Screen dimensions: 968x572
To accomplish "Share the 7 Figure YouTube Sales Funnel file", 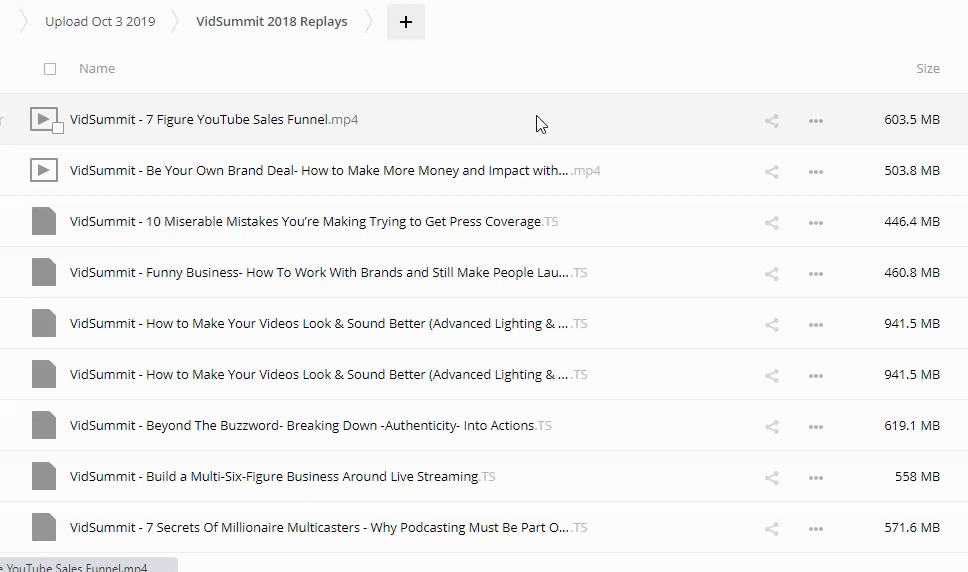I will tap(771, 120).
